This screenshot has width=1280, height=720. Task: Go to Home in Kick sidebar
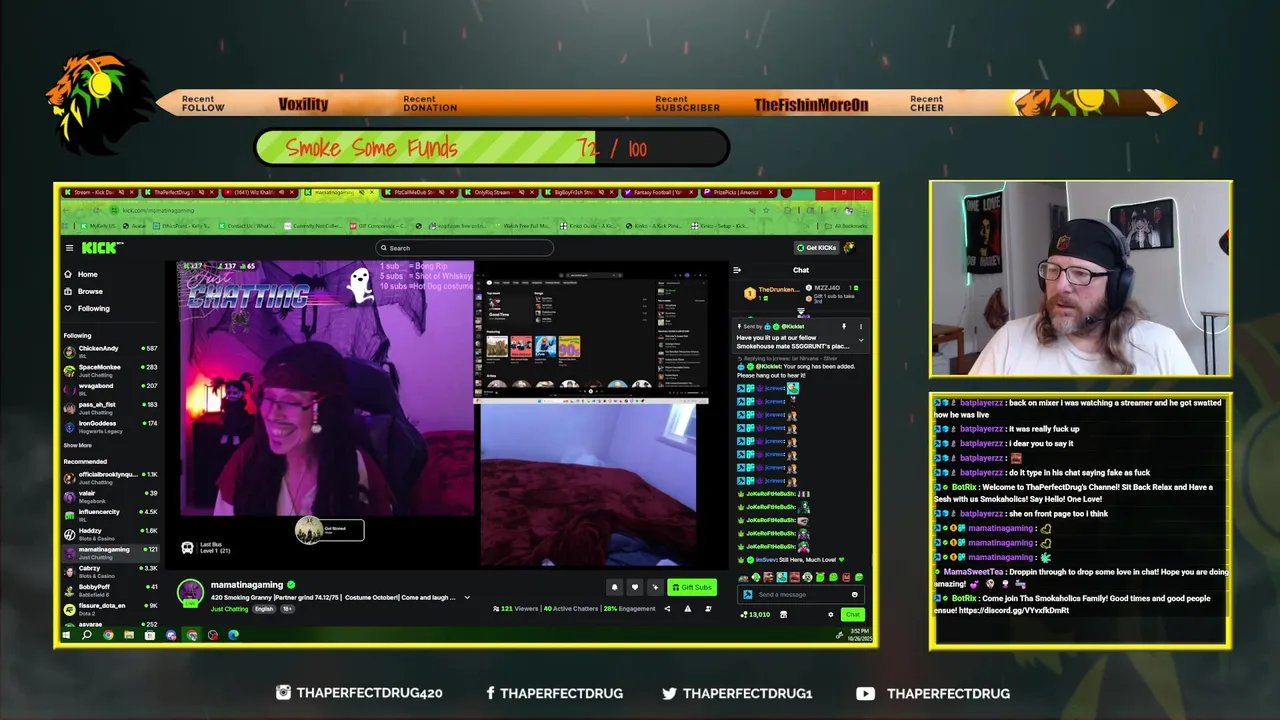pyautogui.click(x=87, y=274)
